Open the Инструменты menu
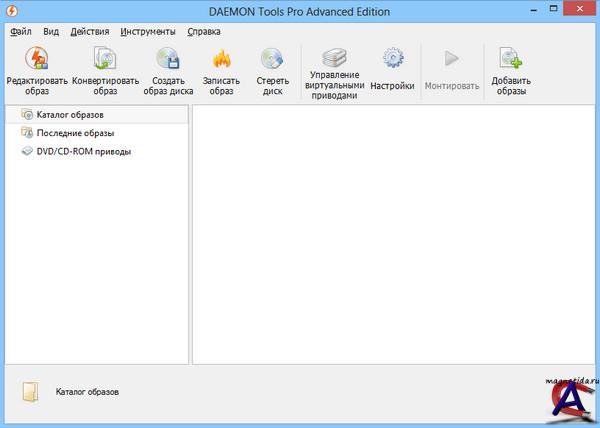600x428 pixels. coord(148,32)
